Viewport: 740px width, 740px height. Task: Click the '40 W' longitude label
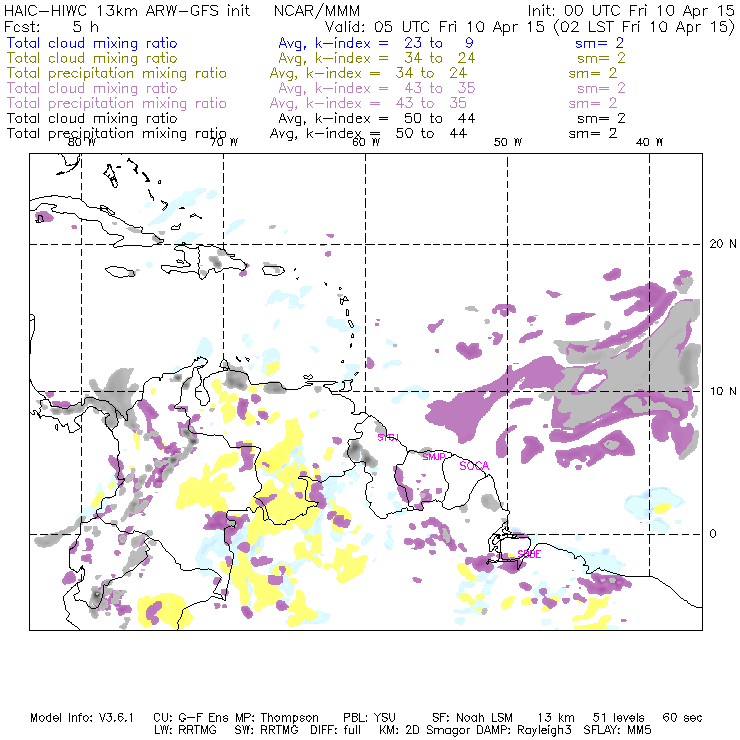[649, 142]
